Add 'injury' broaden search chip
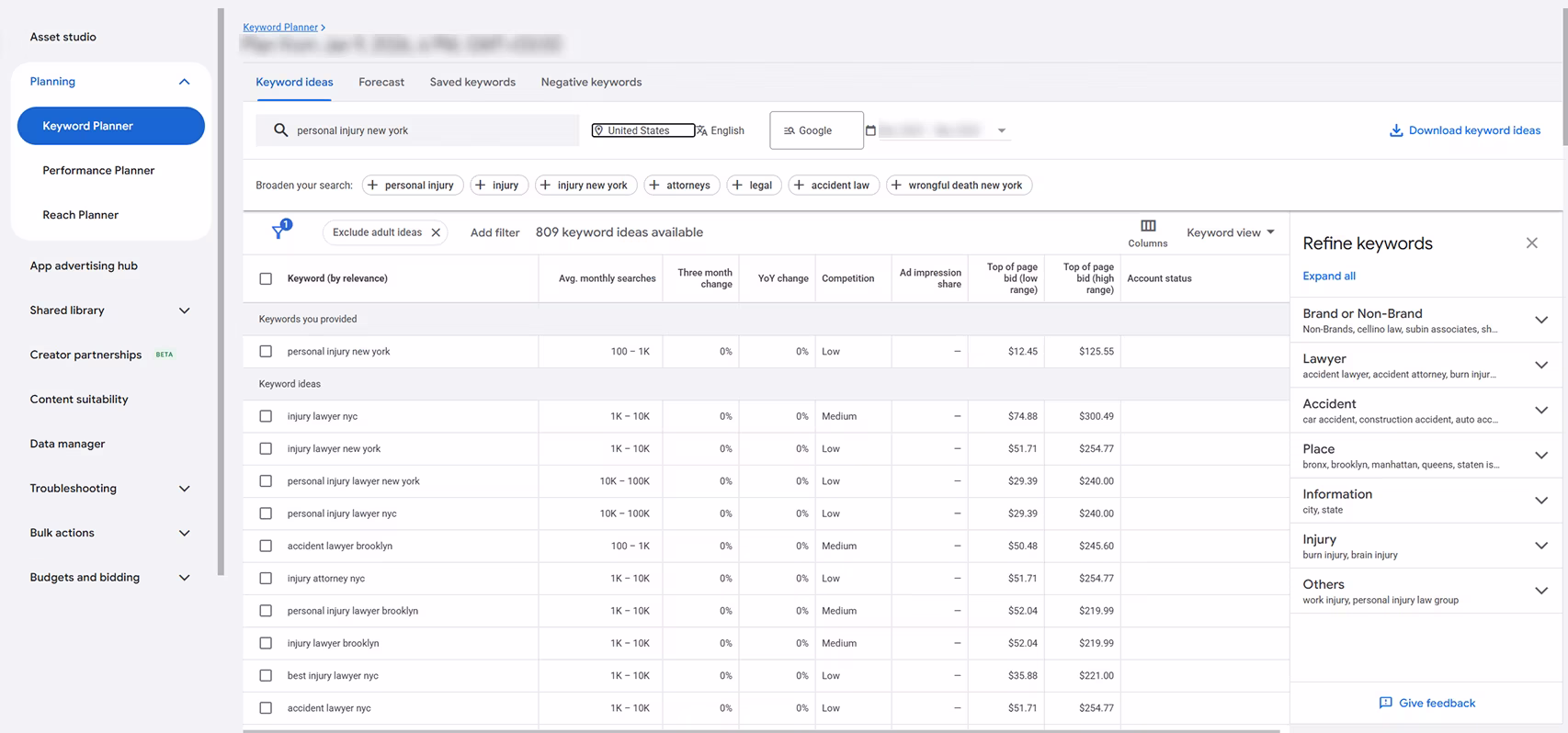The height and width of the screenshot is (733, 1568). (x=499, y=186)
